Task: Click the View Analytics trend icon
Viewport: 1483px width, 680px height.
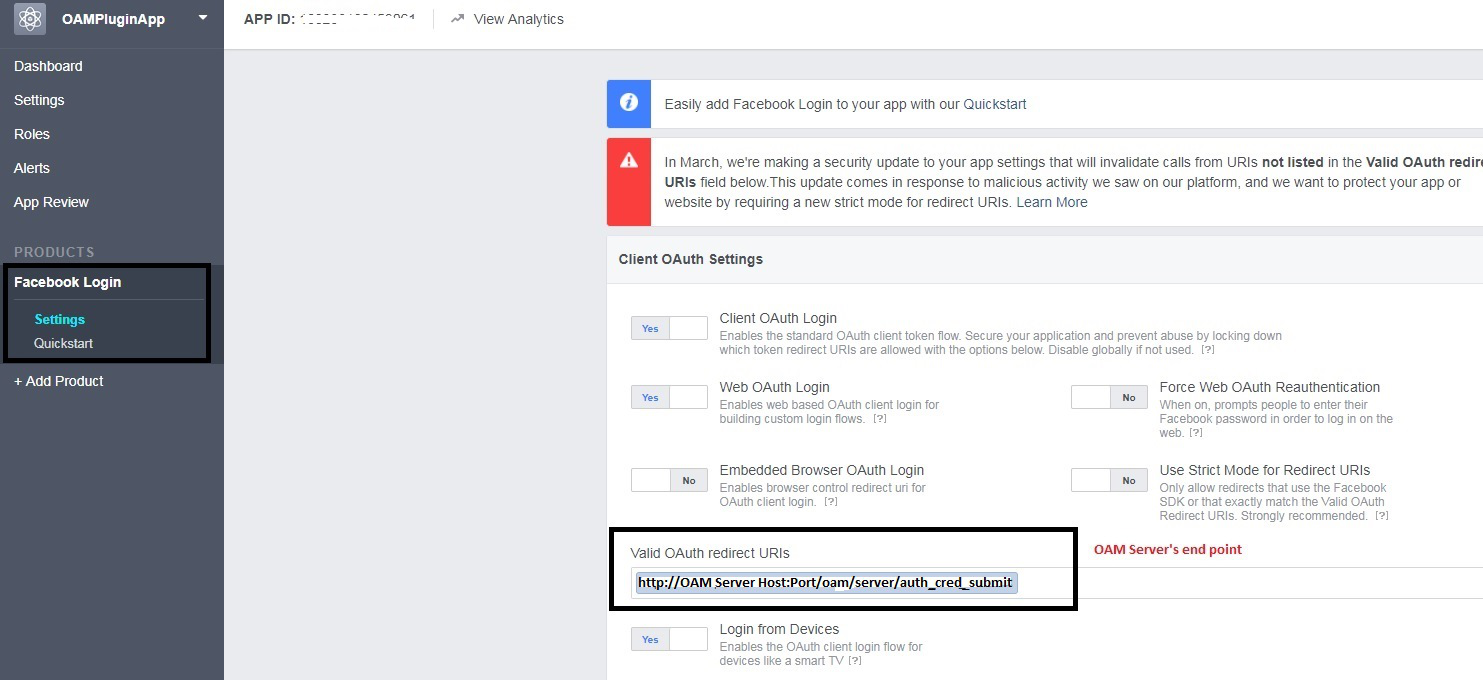Action: click(458, 19)
